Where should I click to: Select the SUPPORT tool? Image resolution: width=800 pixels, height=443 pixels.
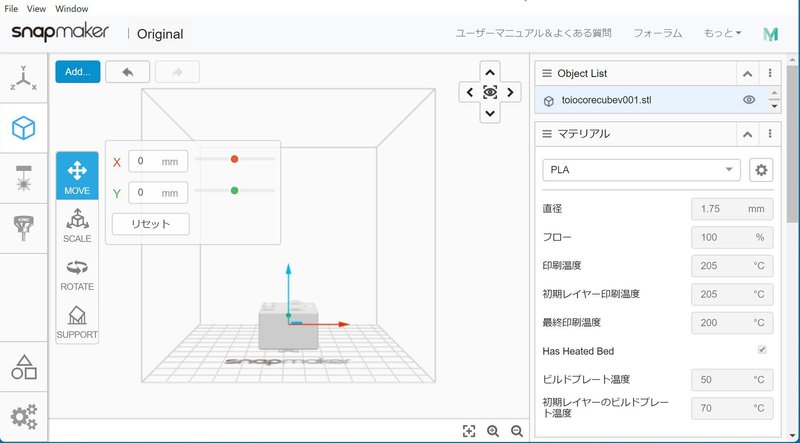coord(77,323)
